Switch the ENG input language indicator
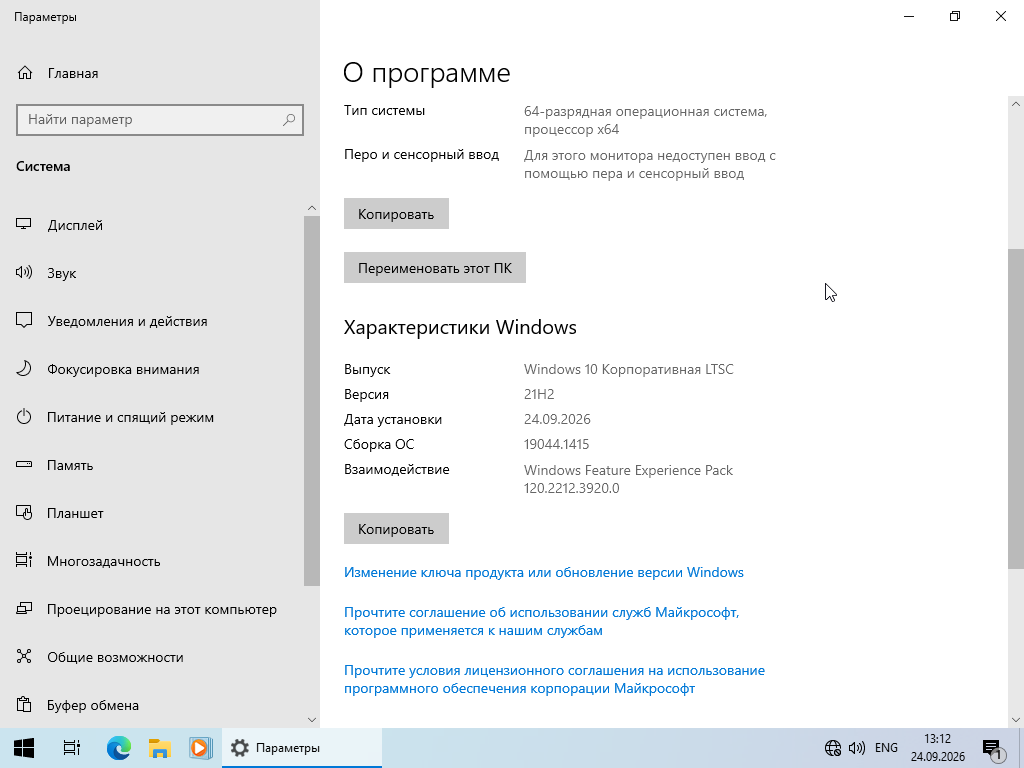Viewport: 1024px width, 768px height. [886, 748]
